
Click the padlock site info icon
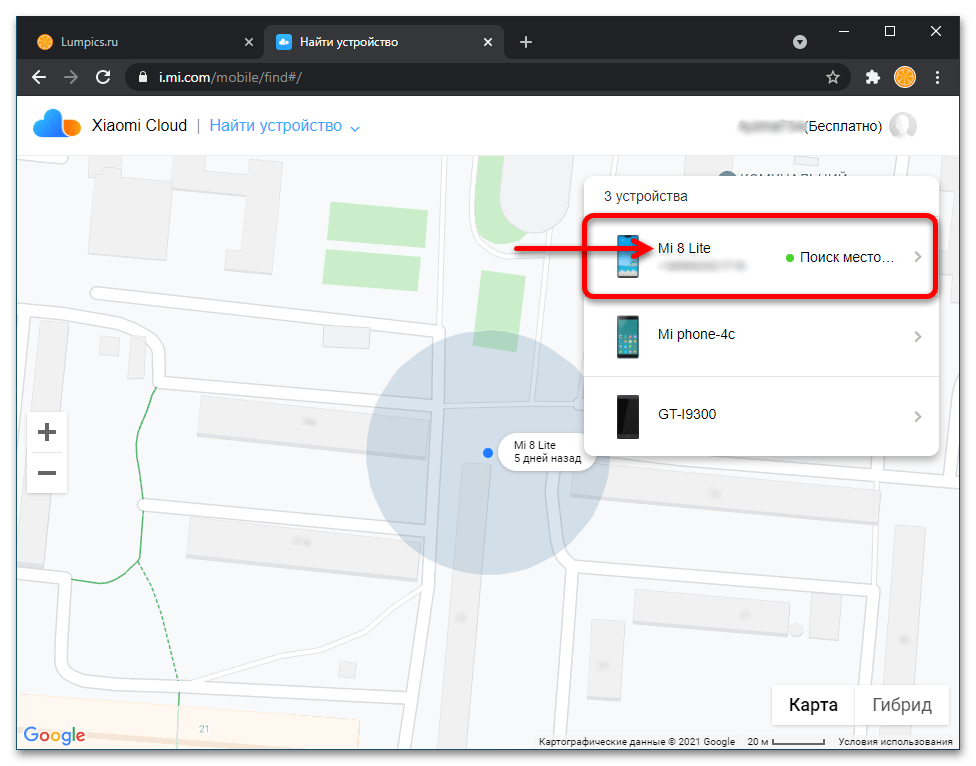(143, 77)
